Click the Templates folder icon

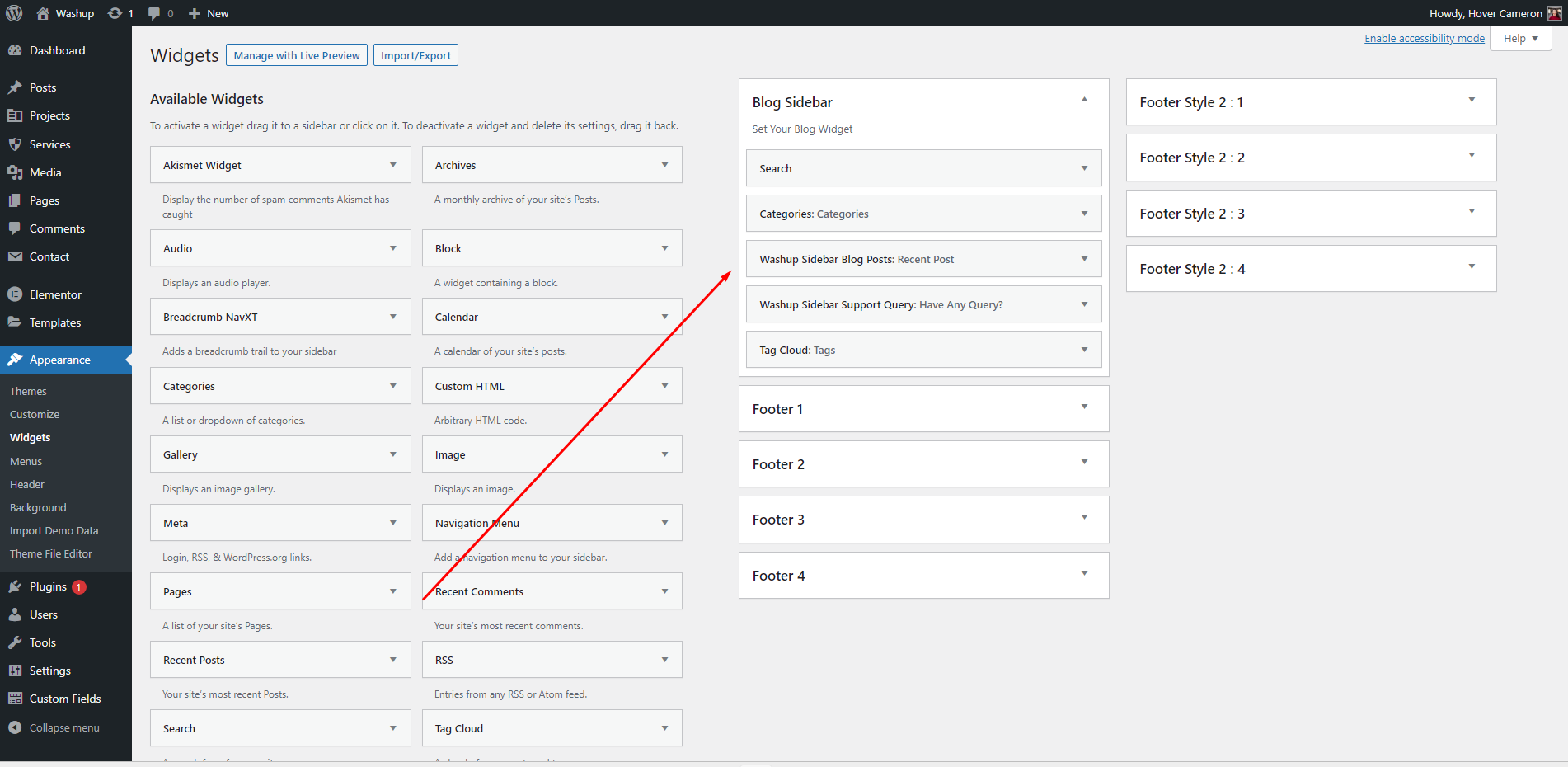(x=15, y=322)
